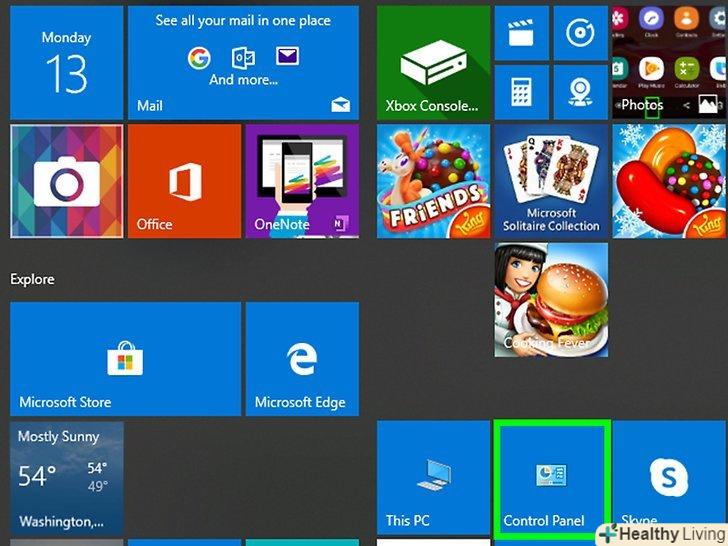Launch the purple OneNote tile
Viewport: 728px width, 546px height.
(x=302, y=181)
